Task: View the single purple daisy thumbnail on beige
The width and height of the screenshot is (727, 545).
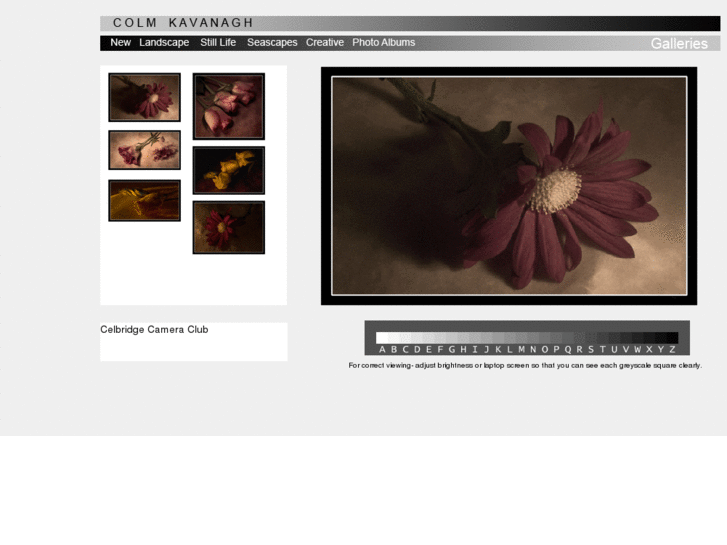Action: point(145,97)
